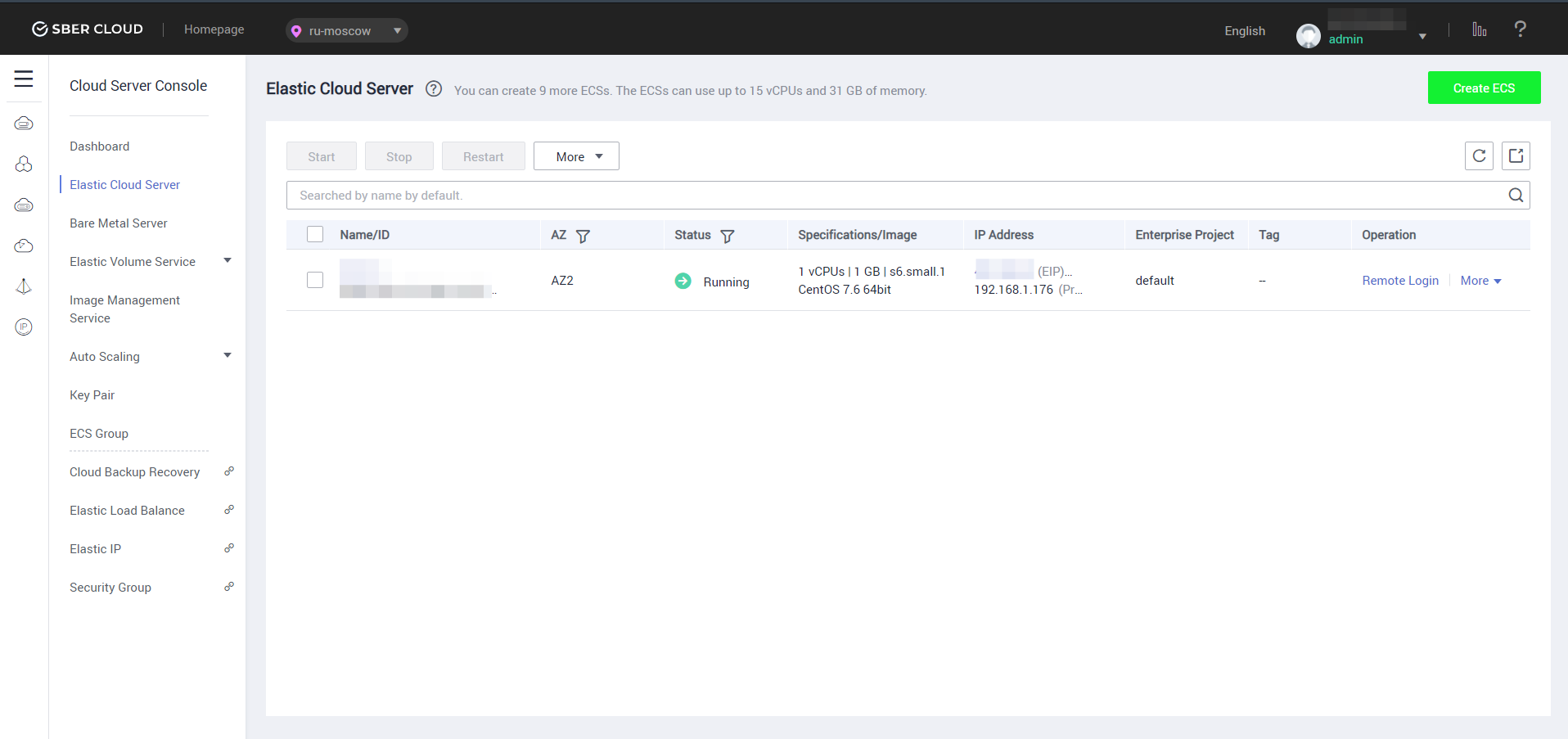Select the checkbox for the AZ2 server row
The image size is (1568, 739).
pos(315,280)
